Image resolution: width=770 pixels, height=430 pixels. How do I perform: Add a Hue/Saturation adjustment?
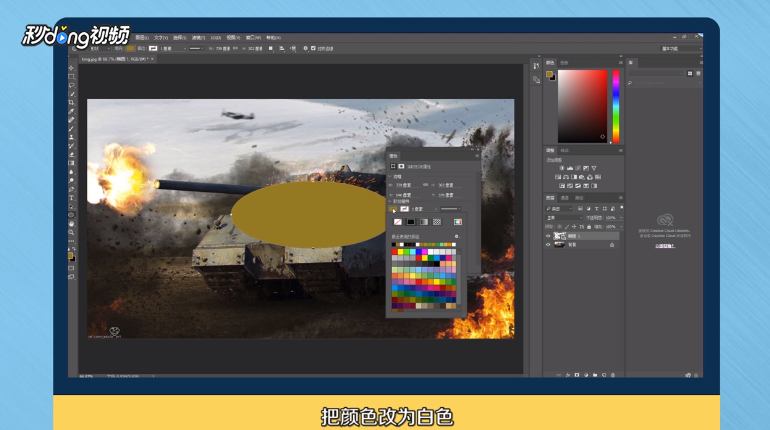(x=558, y=177)
